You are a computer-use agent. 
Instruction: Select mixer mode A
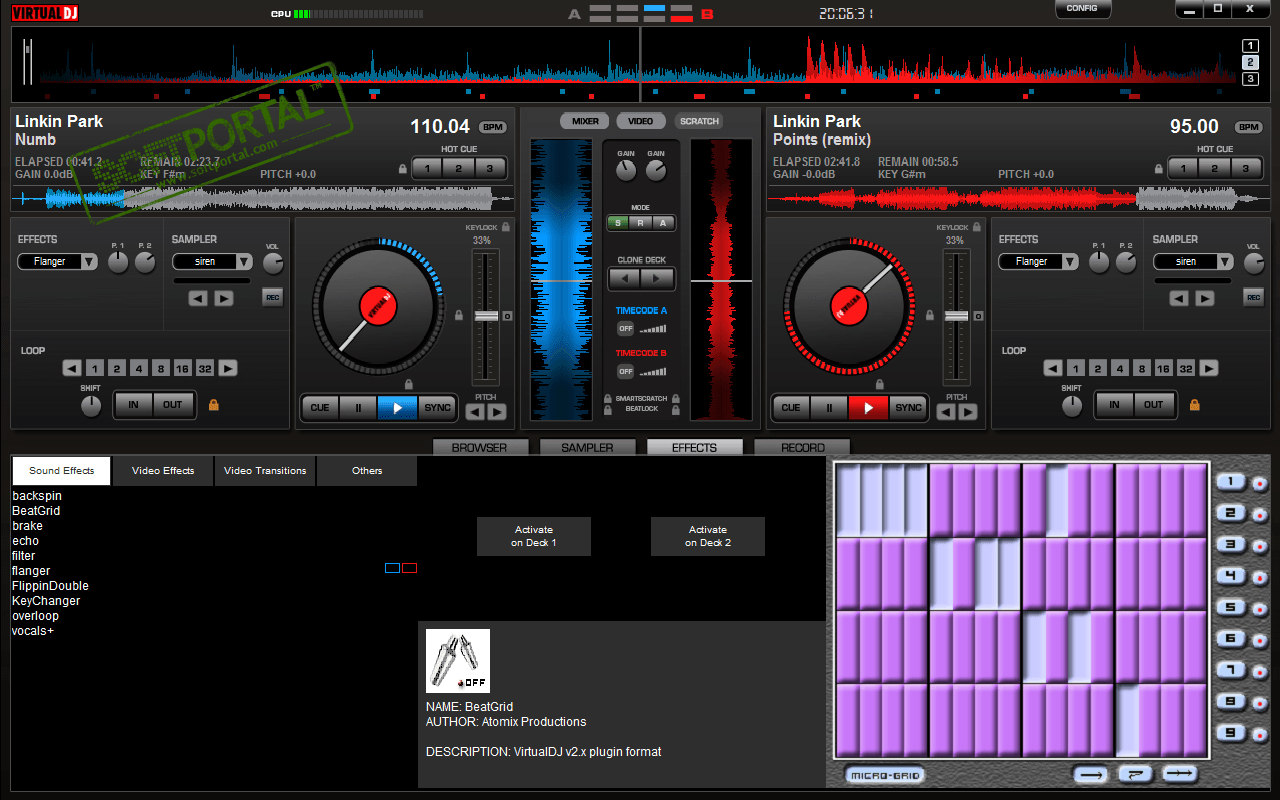[662, 223]
